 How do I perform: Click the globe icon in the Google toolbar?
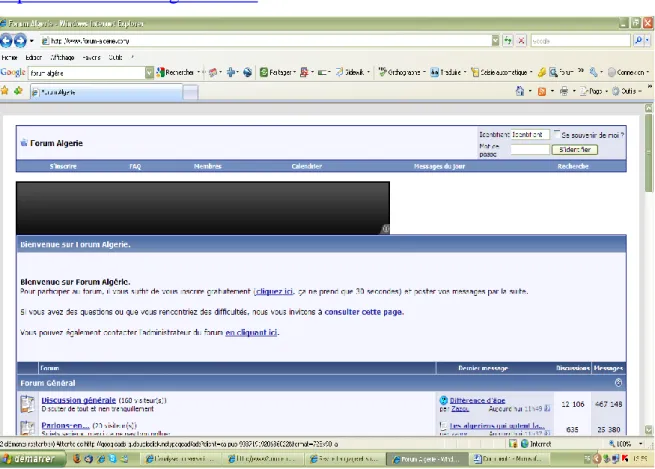tap(248, 72)
